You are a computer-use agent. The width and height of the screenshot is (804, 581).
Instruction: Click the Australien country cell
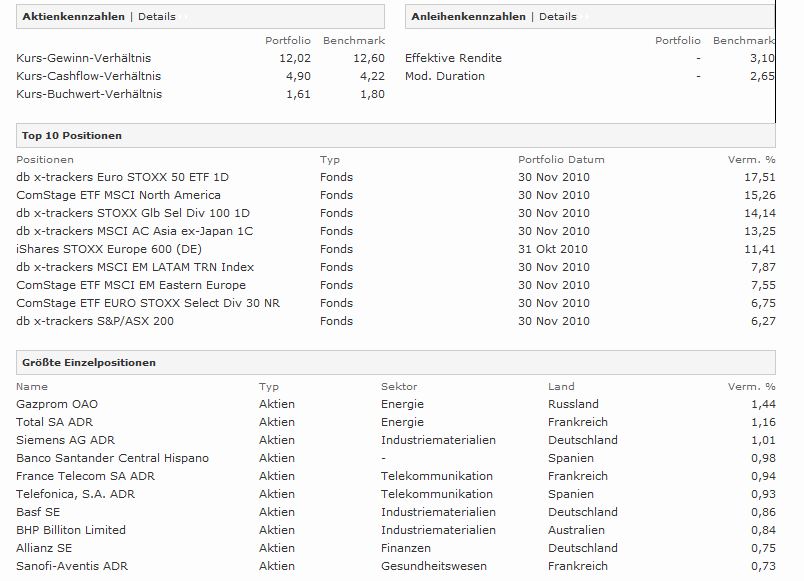[576, 530]
